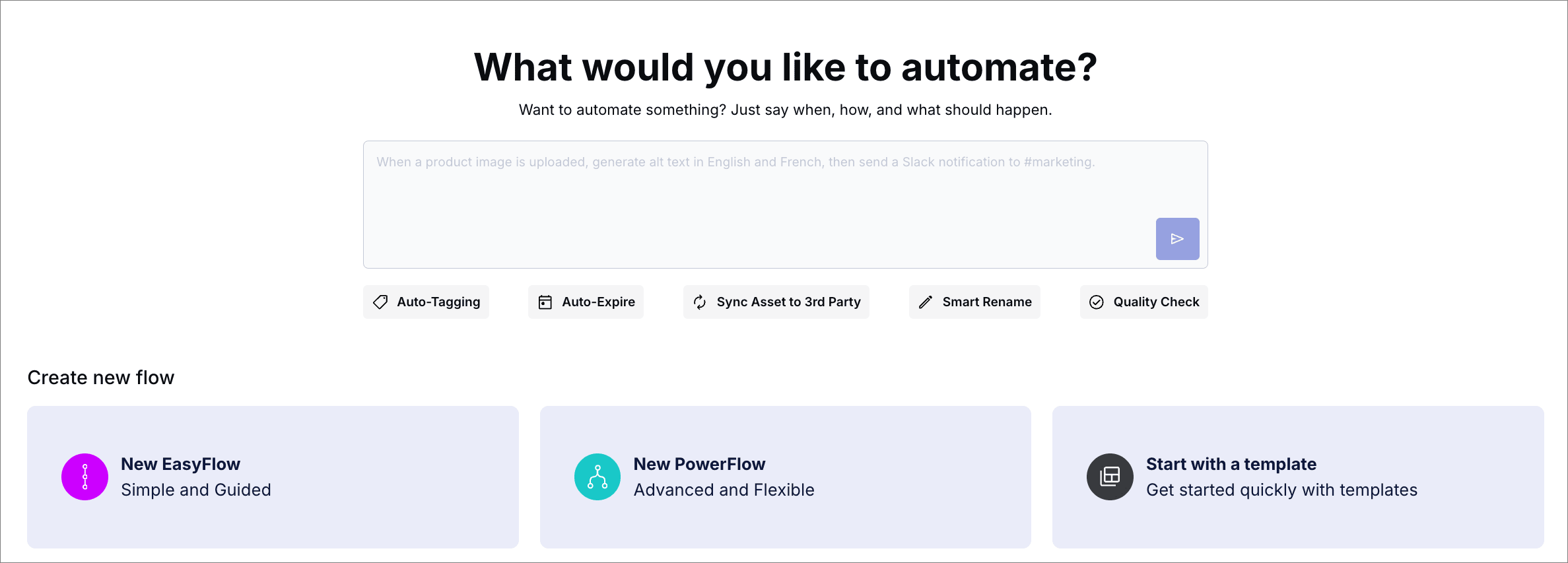
Task: Click the sync arrows icon
Action: click(700, 302)
